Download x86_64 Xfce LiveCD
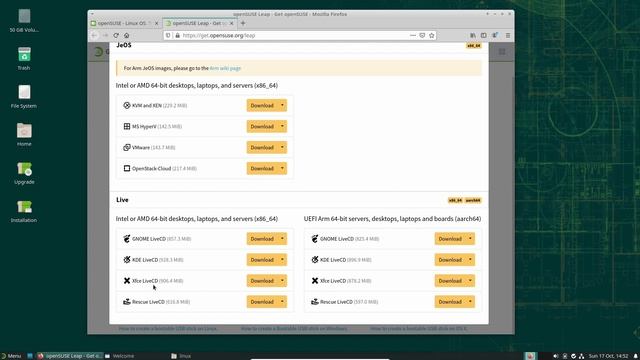The image size is (640, 360). point(262,281)
